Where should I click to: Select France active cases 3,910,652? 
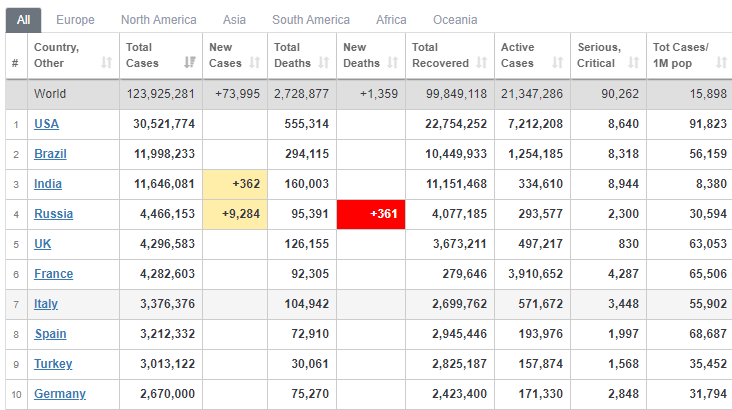coord(535,274)
